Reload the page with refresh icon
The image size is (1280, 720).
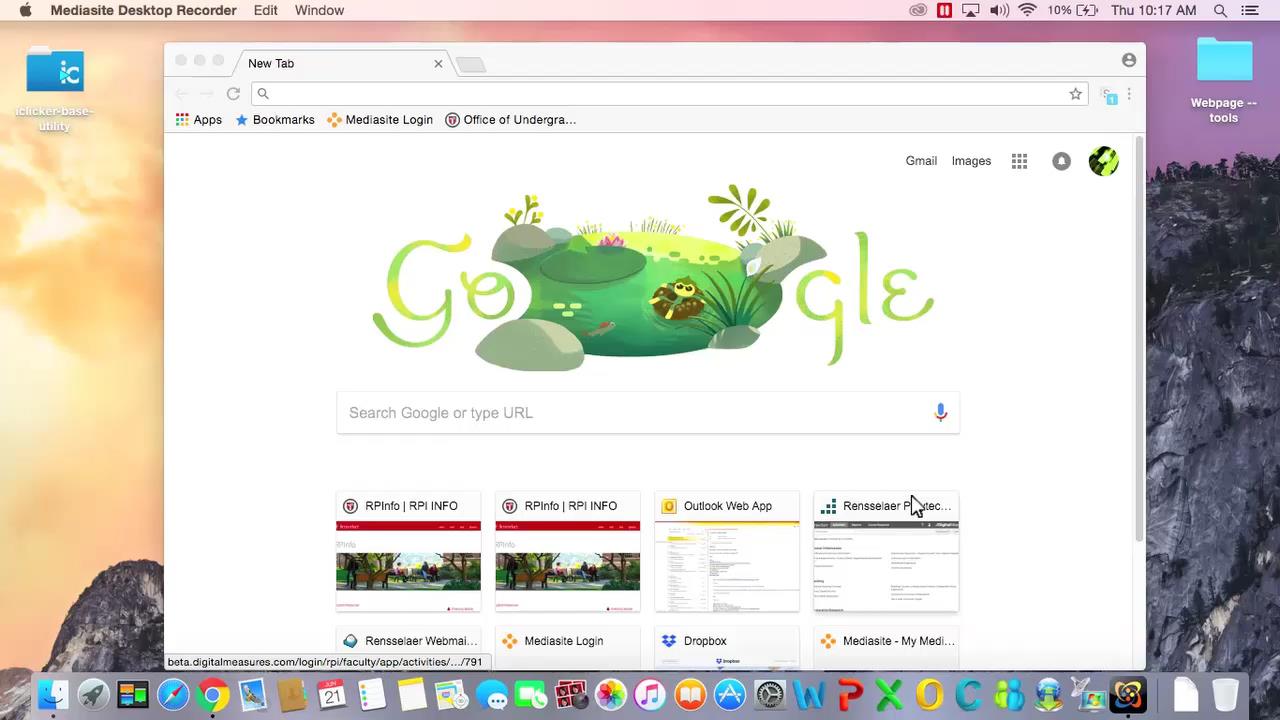tap(233, 94)
